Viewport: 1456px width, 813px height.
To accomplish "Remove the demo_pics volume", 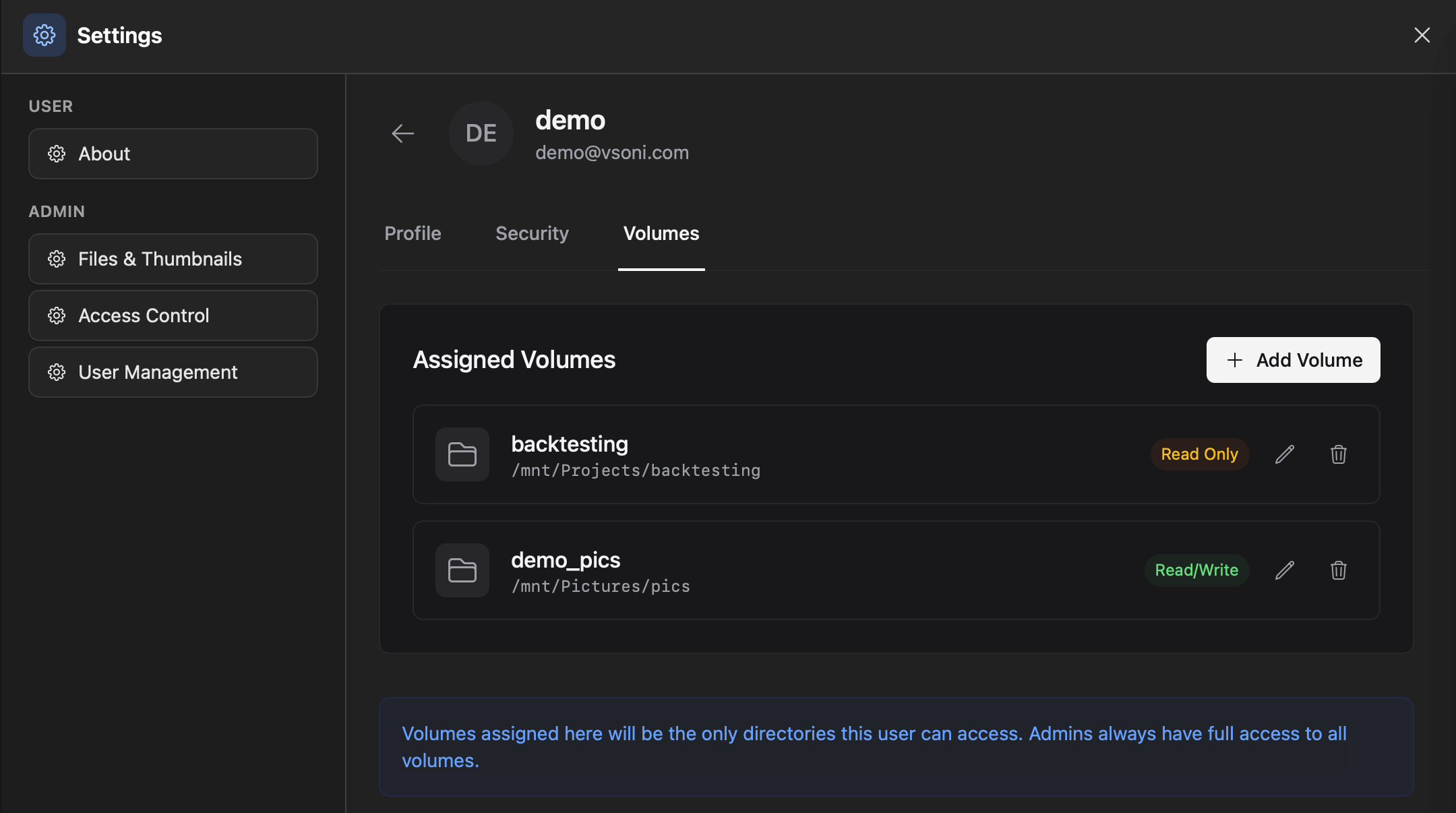I will [1338, 570].
